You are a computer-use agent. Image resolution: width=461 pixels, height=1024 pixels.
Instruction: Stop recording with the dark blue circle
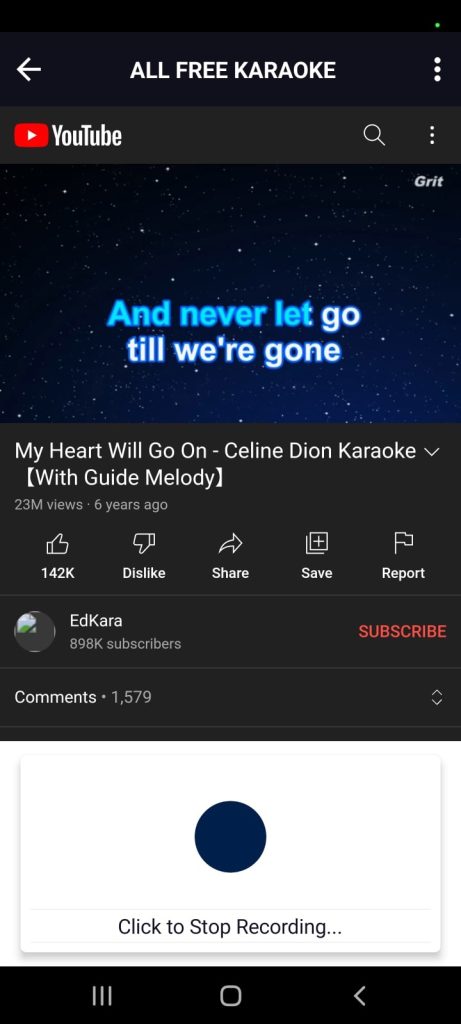coord(230,836)
